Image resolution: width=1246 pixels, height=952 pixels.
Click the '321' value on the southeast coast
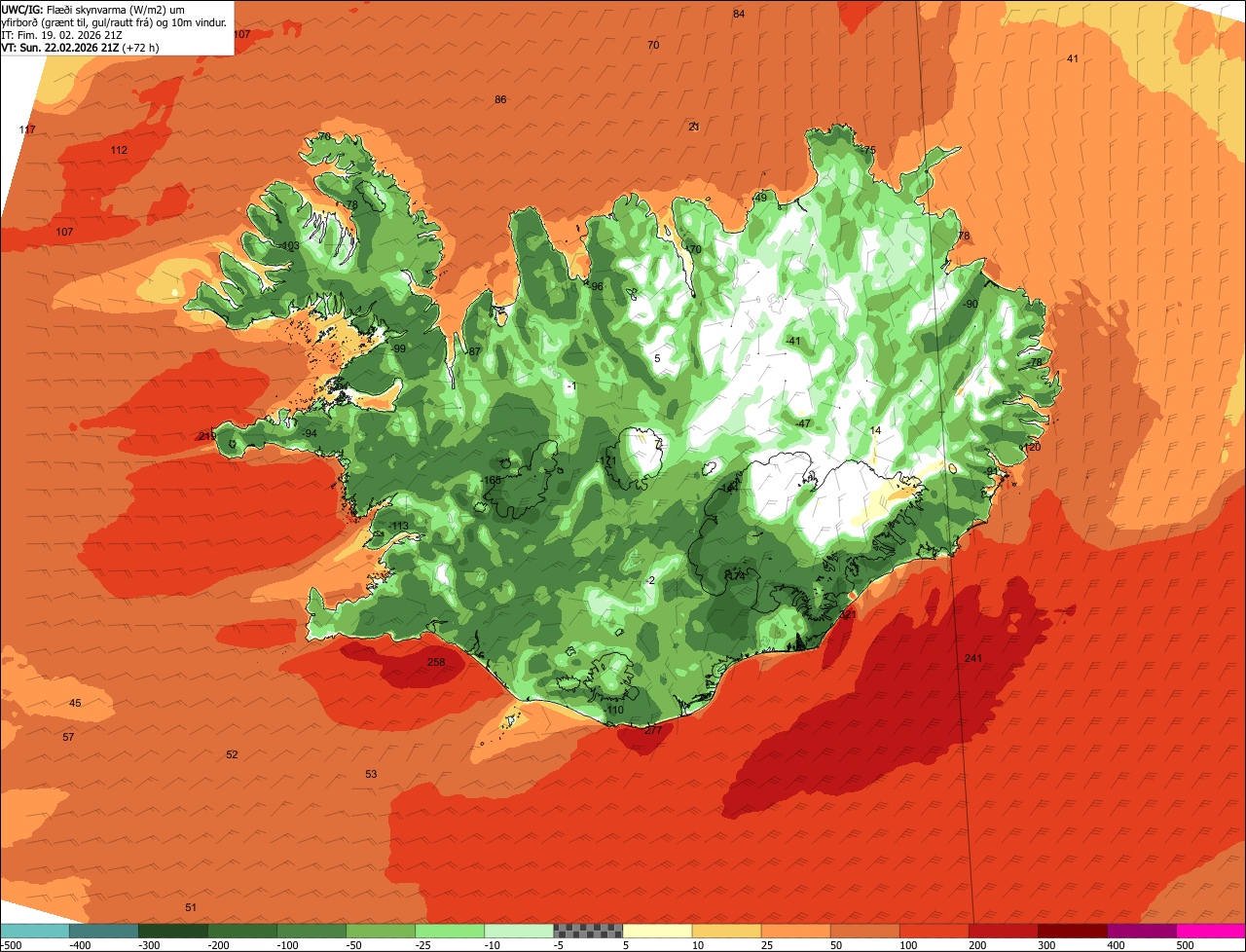[848, 615]
